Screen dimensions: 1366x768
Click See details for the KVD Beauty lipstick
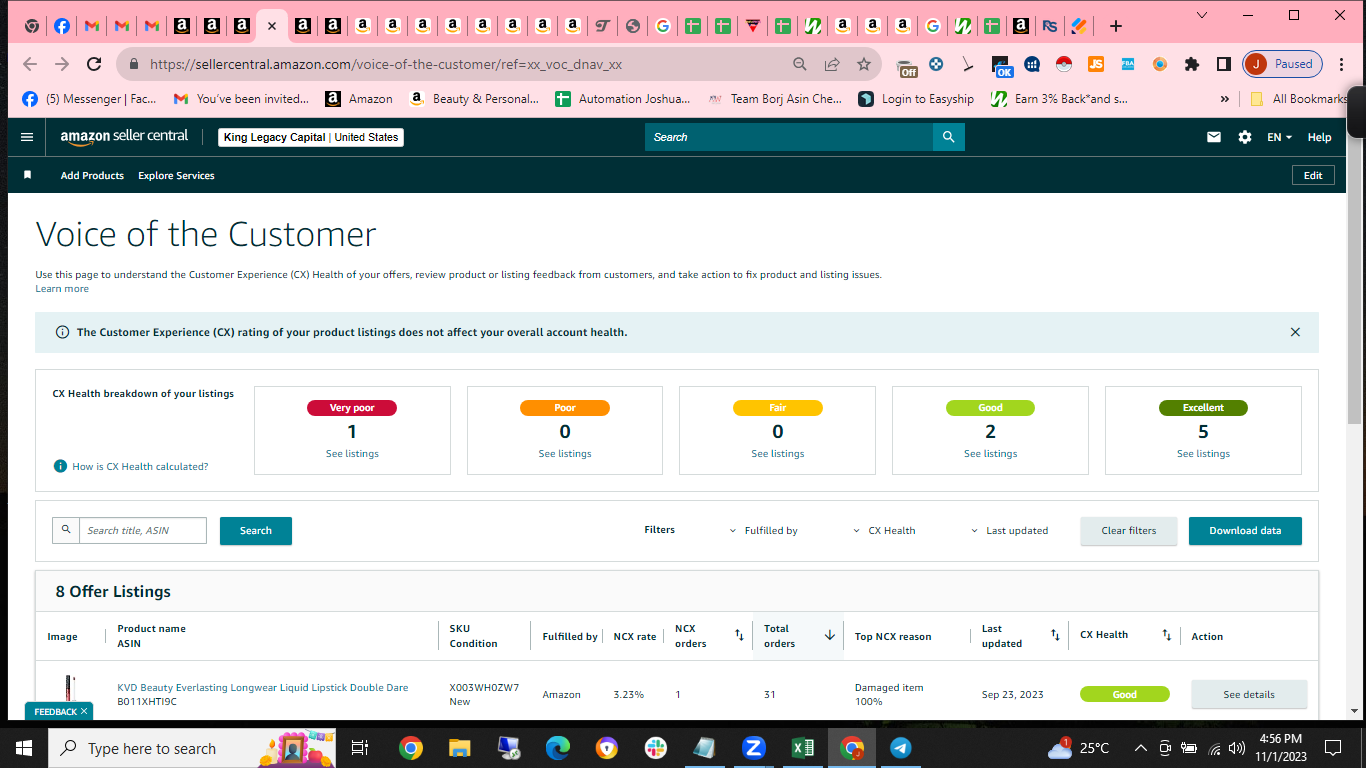pyautogui.click(x=1249, y=694)
